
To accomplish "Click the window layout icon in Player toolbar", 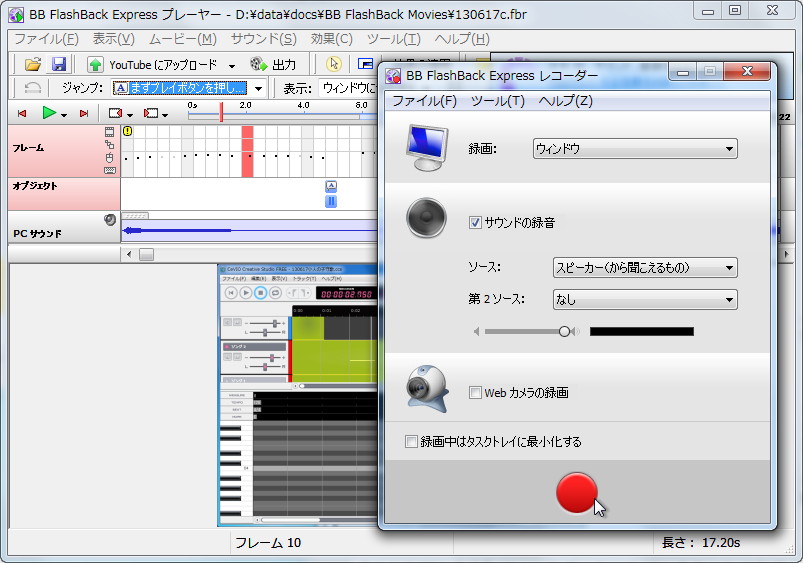I will point(366,64).
